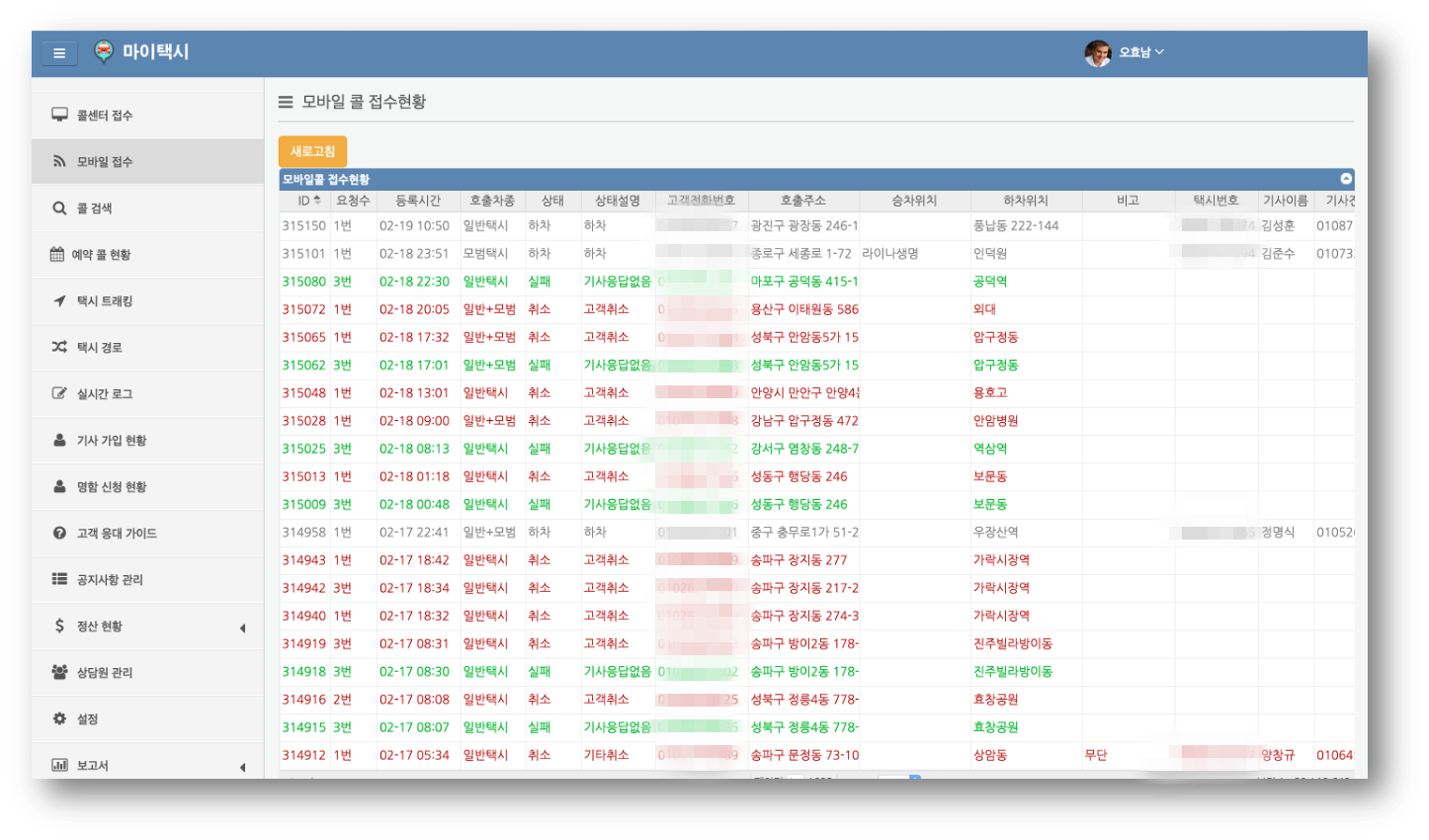
Task: Select row ID 315150
Action: (x=303, y=226)
